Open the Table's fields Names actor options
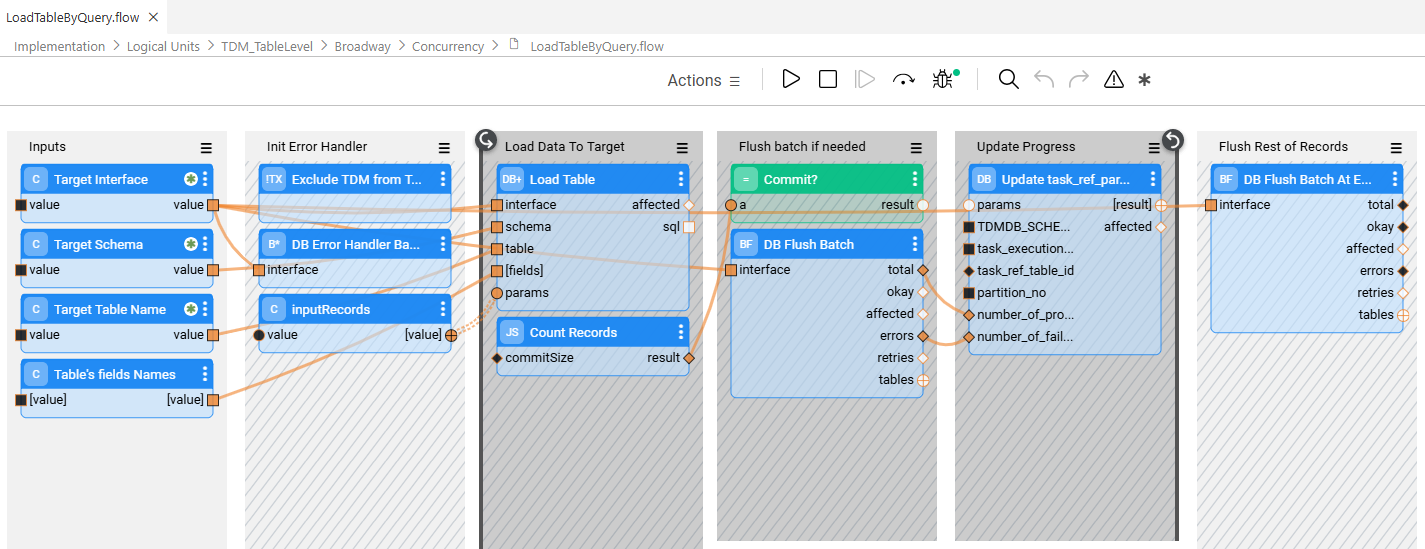Screen dimensions: 1425x549 point(205,374)
